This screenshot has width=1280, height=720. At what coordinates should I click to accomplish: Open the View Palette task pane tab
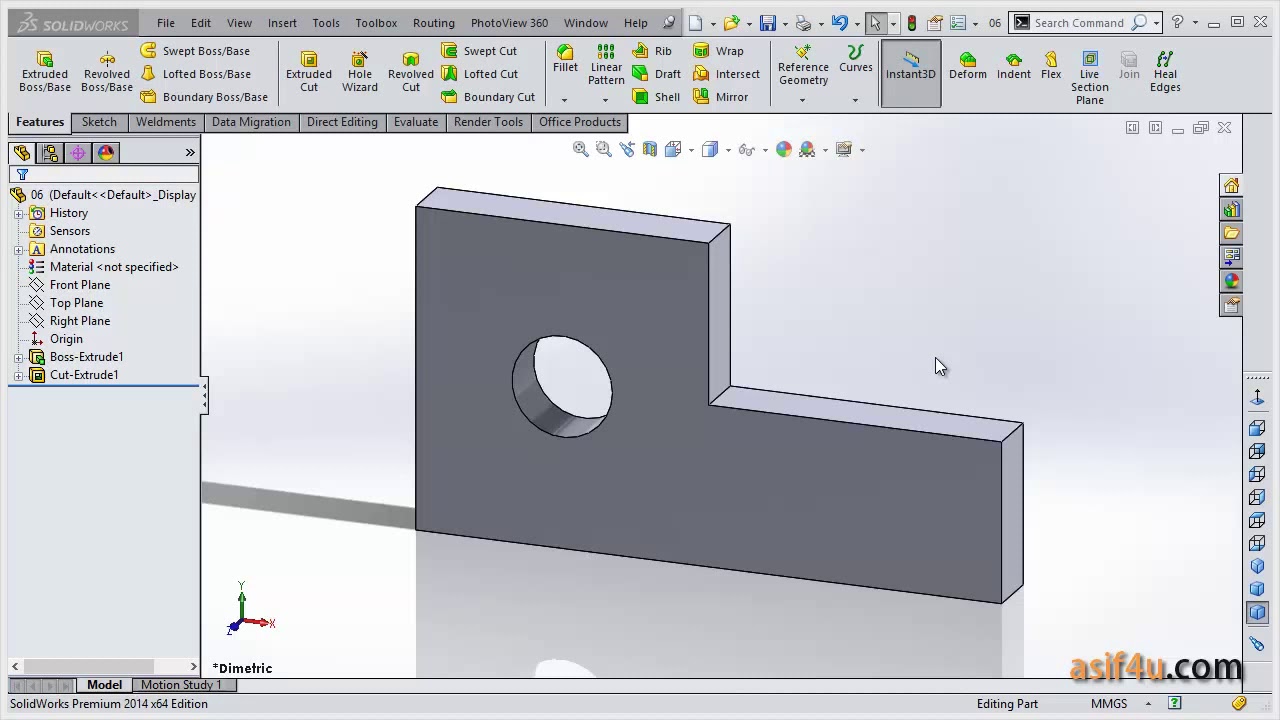pyautogui.click(x=1232, y=257)
